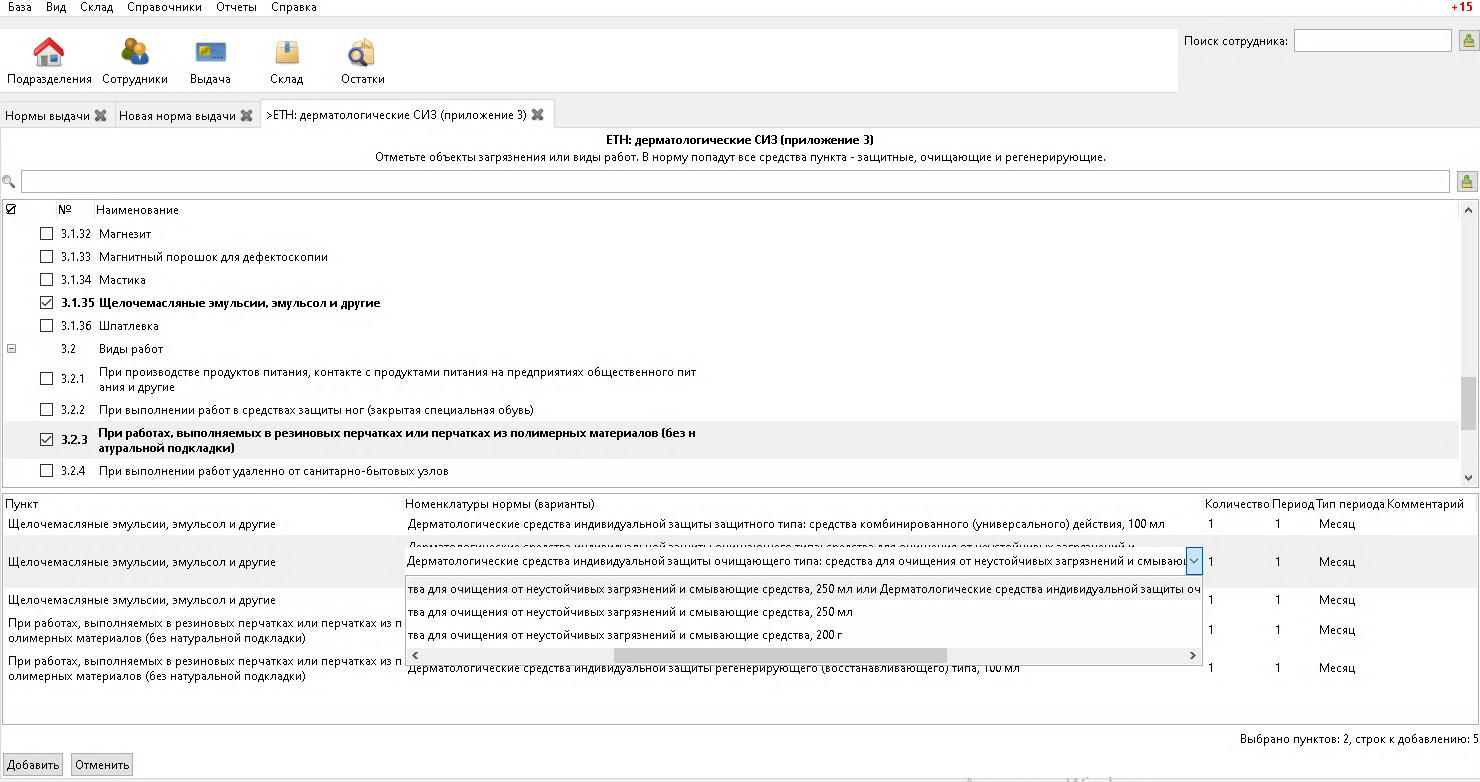Tick the 3.2.2 foot protection checkbox
The height and width of the screenshot is (782, 1480).
46,410
